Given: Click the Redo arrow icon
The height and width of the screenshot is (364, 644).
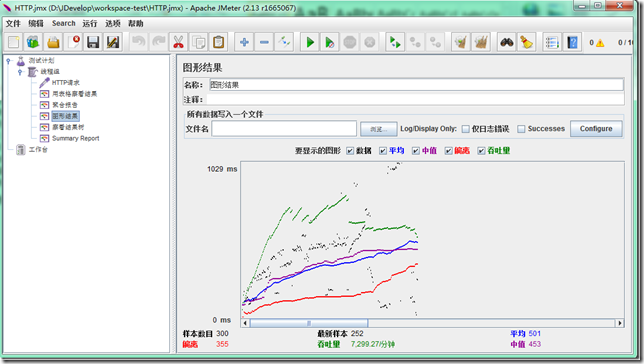Looking at the screenshot, I should [159, 42].
